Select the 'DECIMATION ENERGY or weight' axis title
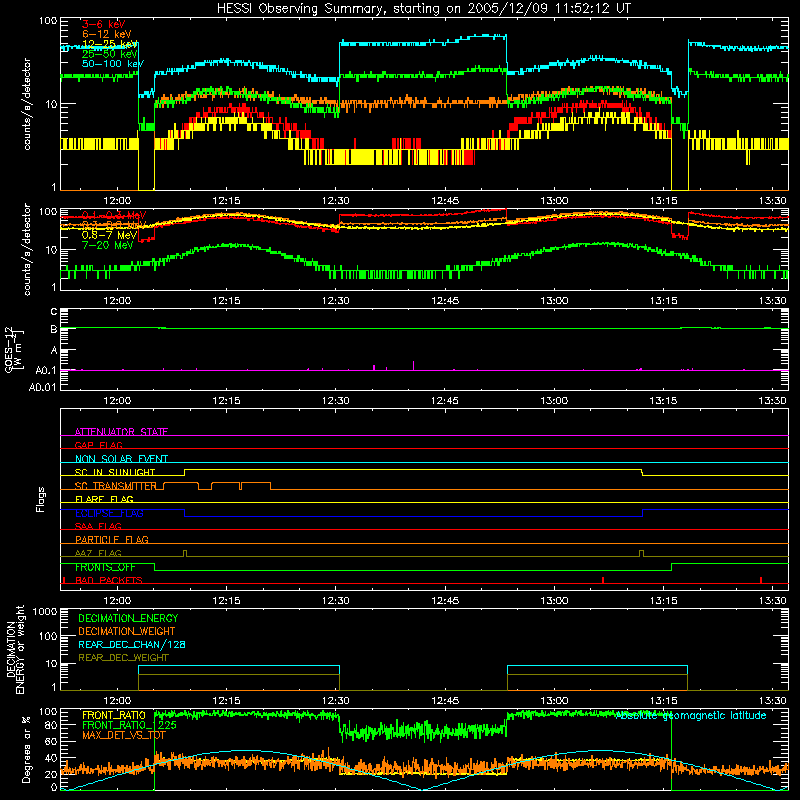Viewport: 800px width, 800px height. click(x=15, y=649)
